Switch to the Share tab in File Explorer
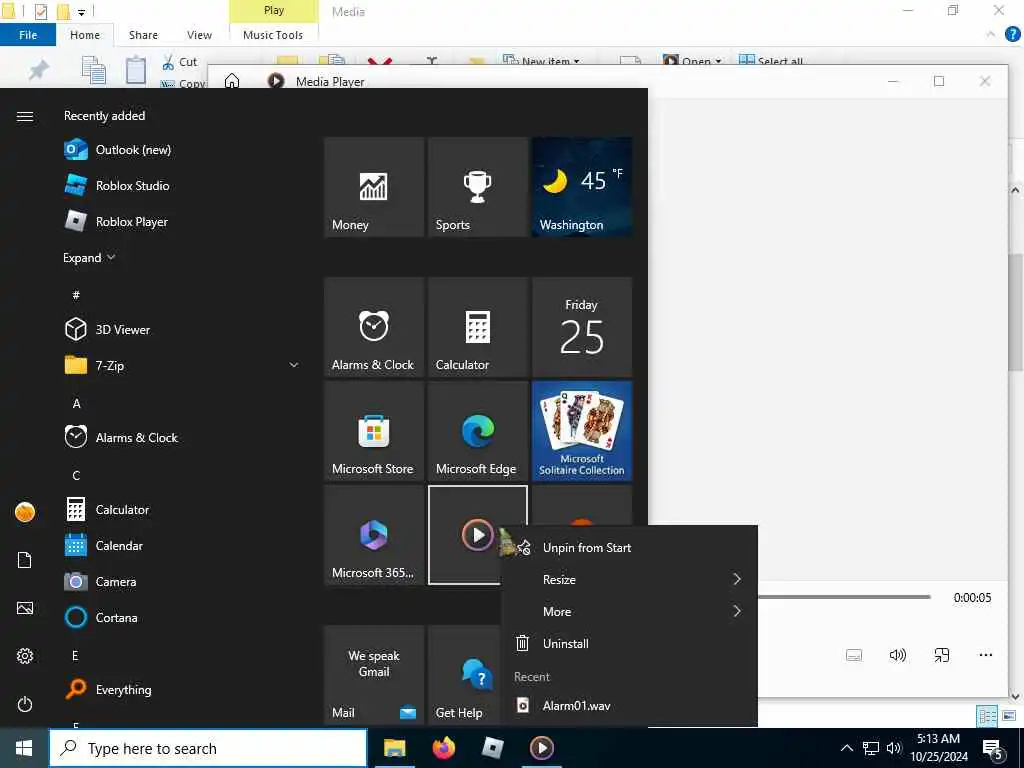The height and width of the screenshot is (768, 1024). pos(143,35)
